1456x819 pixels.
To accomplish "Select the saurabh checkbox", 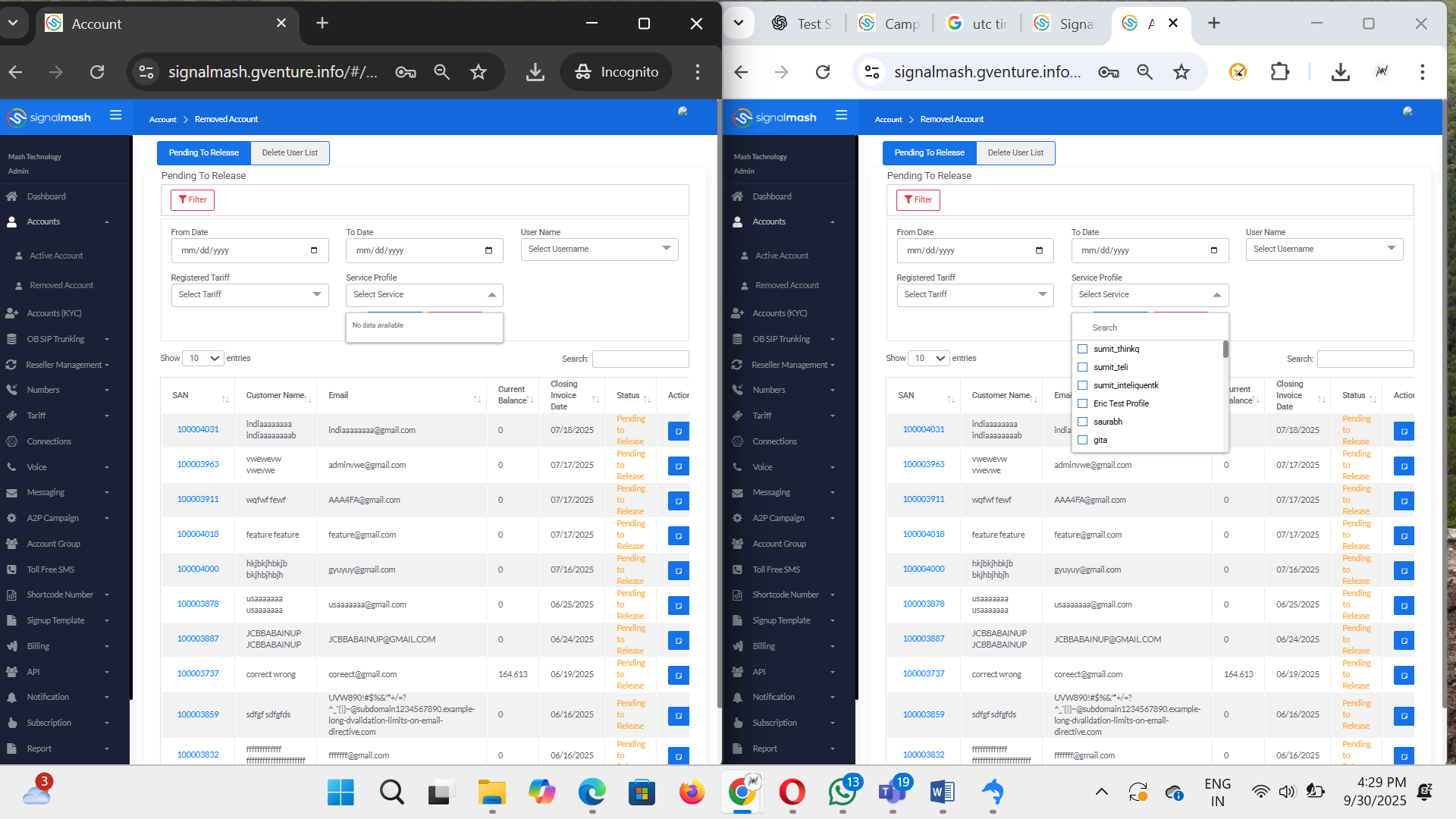I will pos(1082,422).
